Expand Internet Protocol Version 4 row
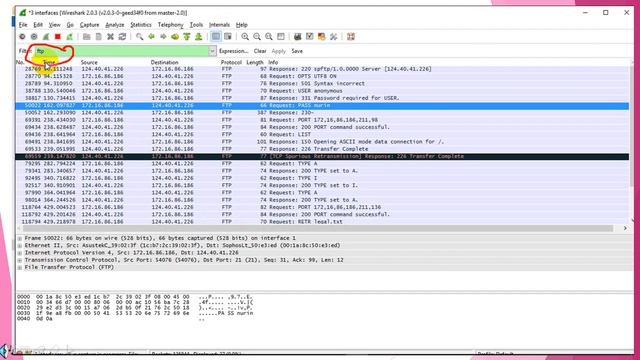This screenshot has width=640, height=360. point(20,253)
